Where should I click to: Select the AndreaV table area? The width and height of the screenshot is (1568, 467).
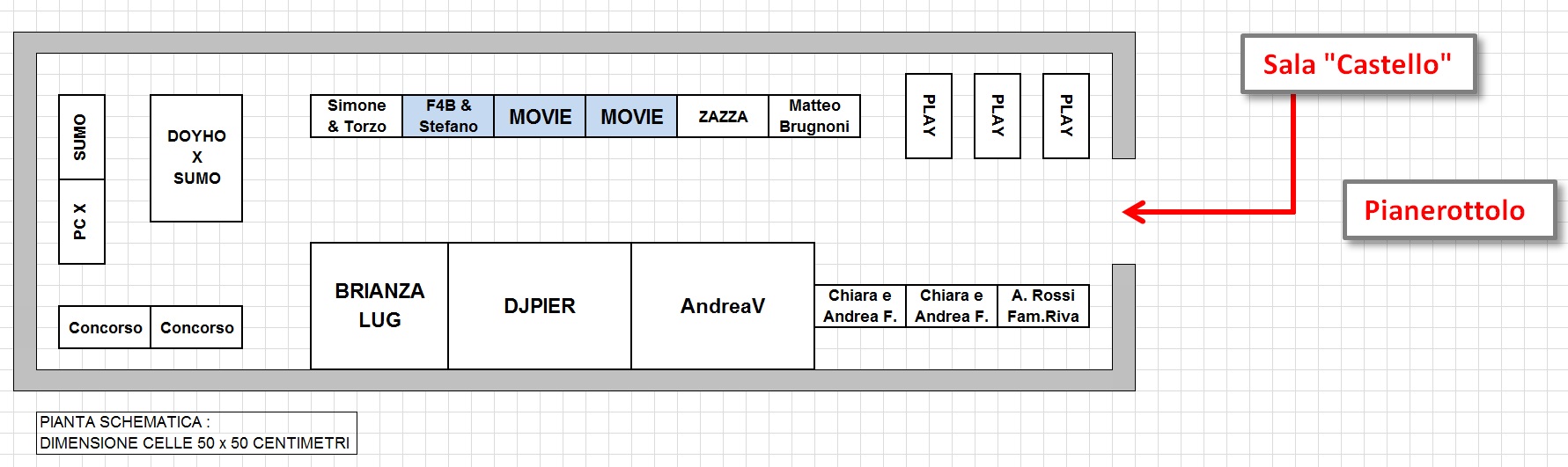[x=723, y=306]
